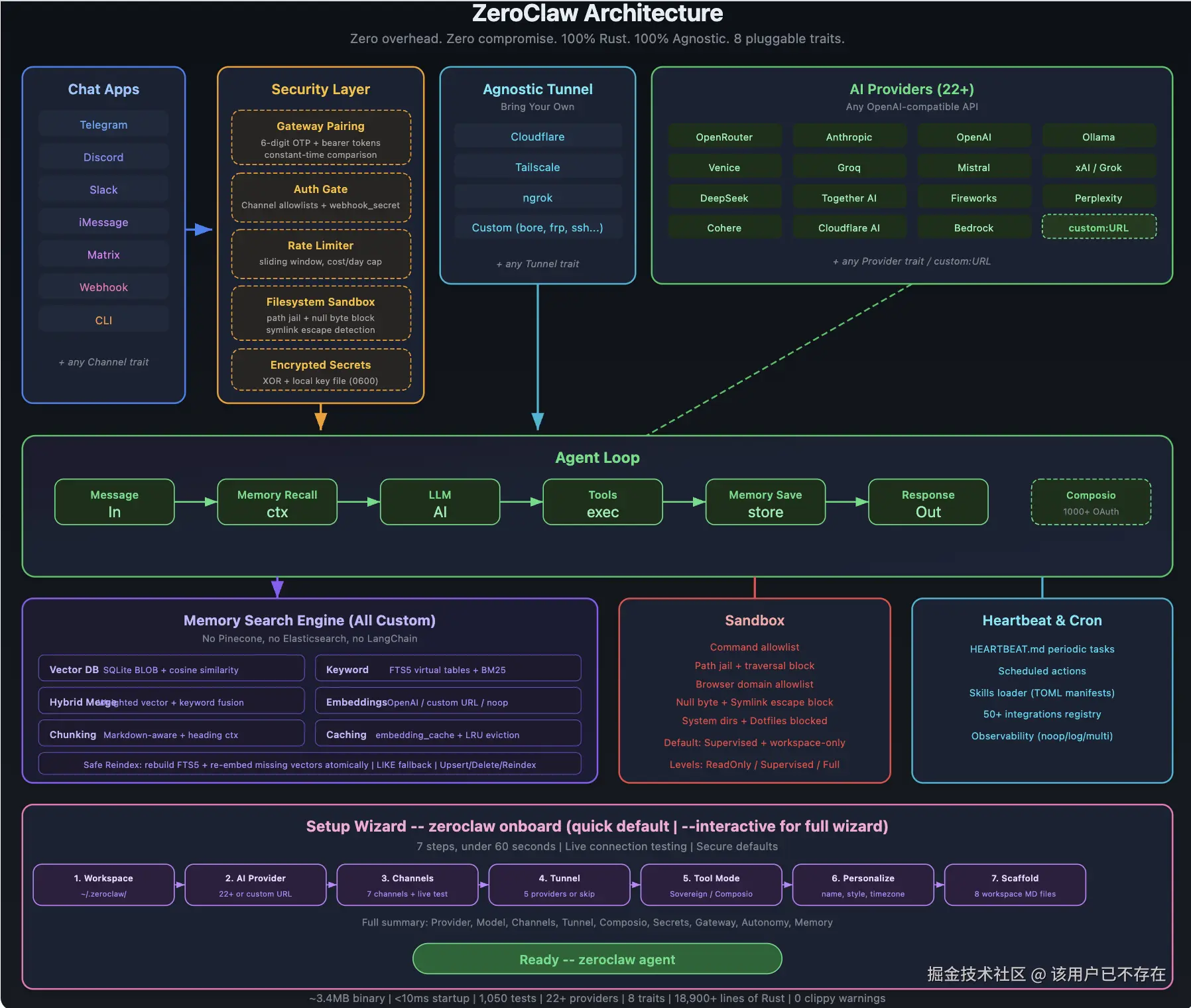Click the ngrok tunnel option
The image size is (1191, 1008).
point(538,198)
